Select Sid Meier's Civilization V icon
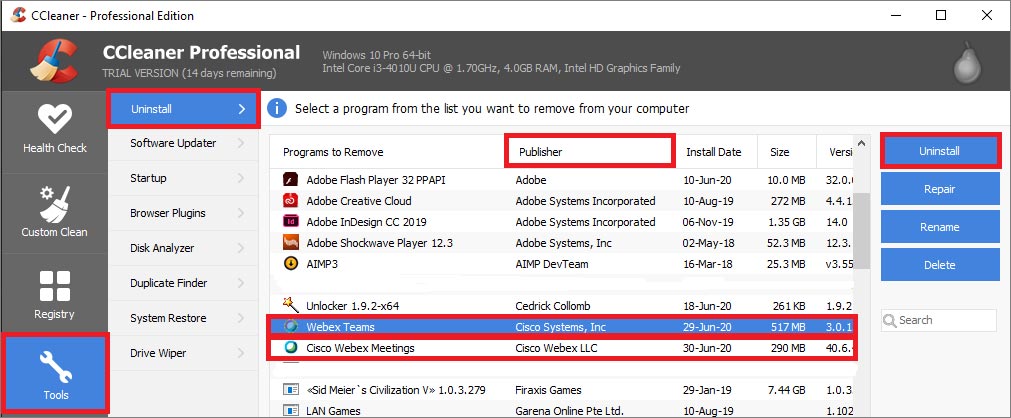 click(x=290, y=390)
